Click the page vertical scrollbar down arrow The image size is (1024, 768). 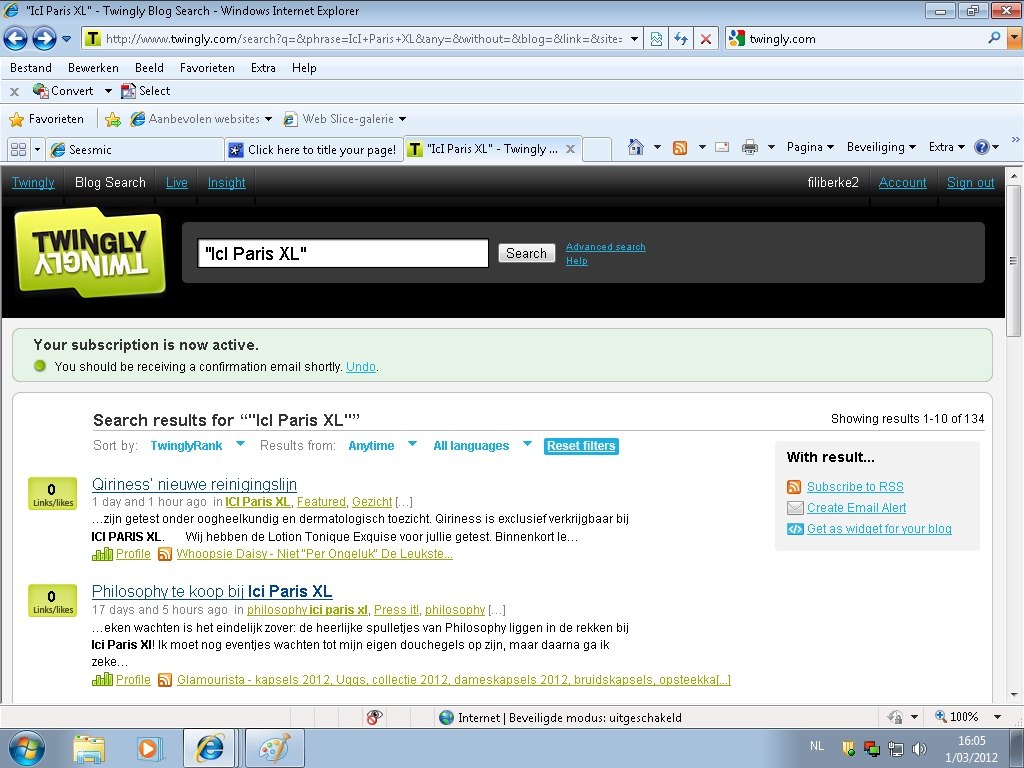tap(1014, 696)
